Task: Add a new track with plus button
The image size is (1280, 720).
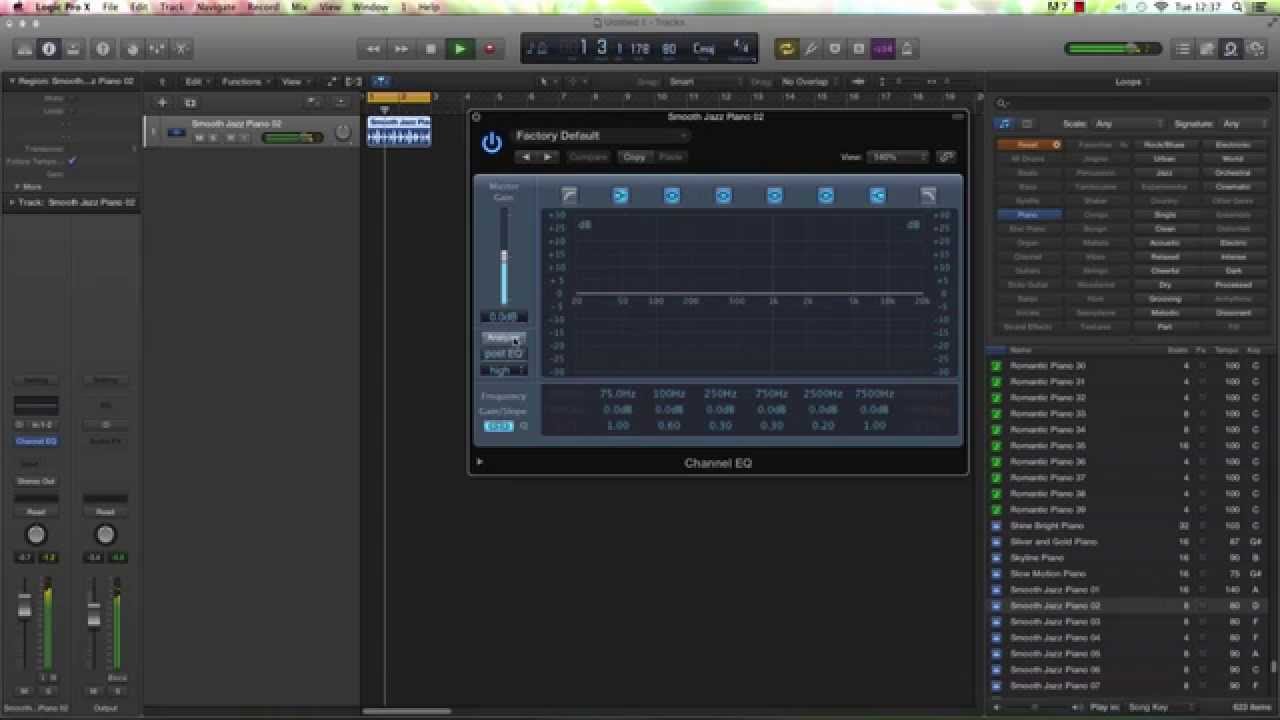Action: [x=162, y=102]
